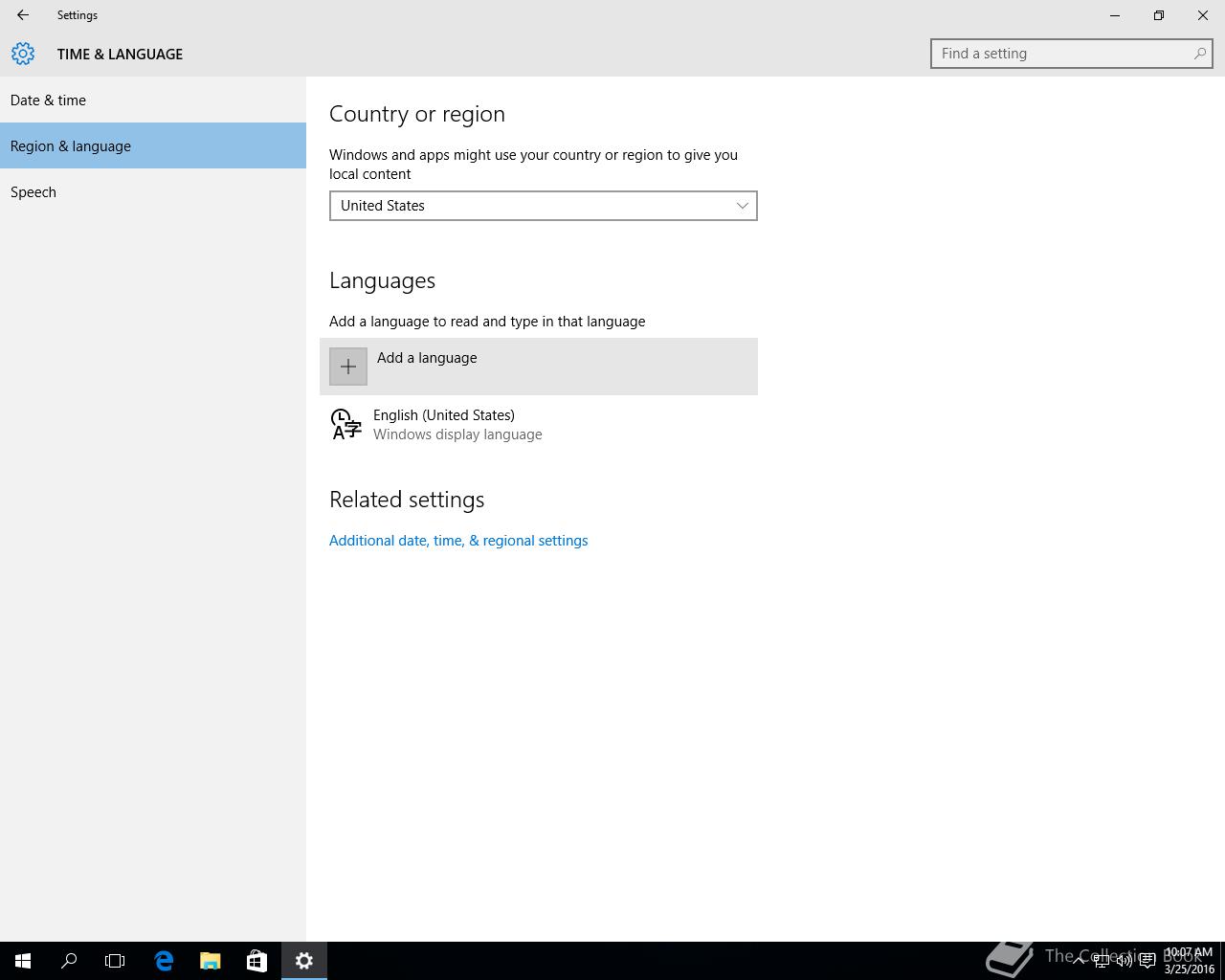
Task: Click the taskbar clock showing 10:07 AM
Action: point(1189,961)
